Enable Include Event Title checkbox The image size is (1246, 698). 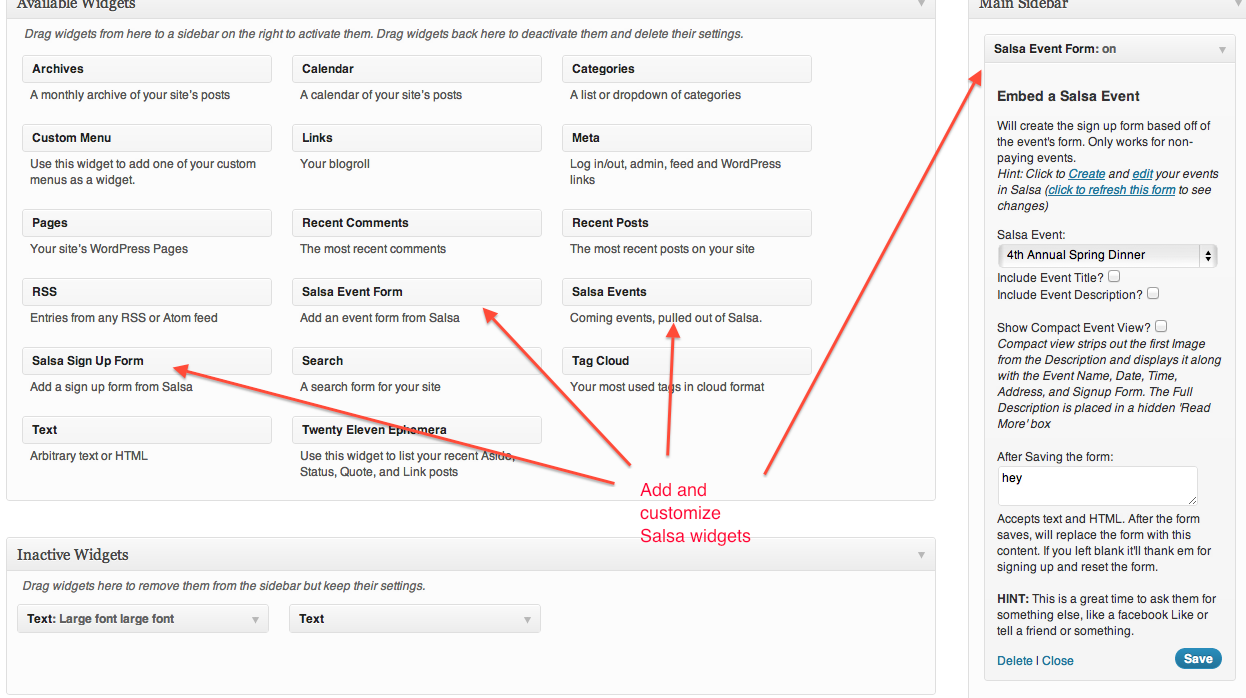pos(1114,276)
